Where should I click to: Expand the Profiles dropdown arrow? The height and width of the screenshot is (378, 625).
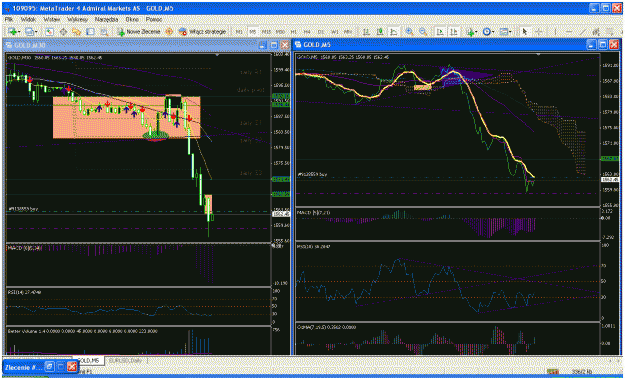point(36,32)
